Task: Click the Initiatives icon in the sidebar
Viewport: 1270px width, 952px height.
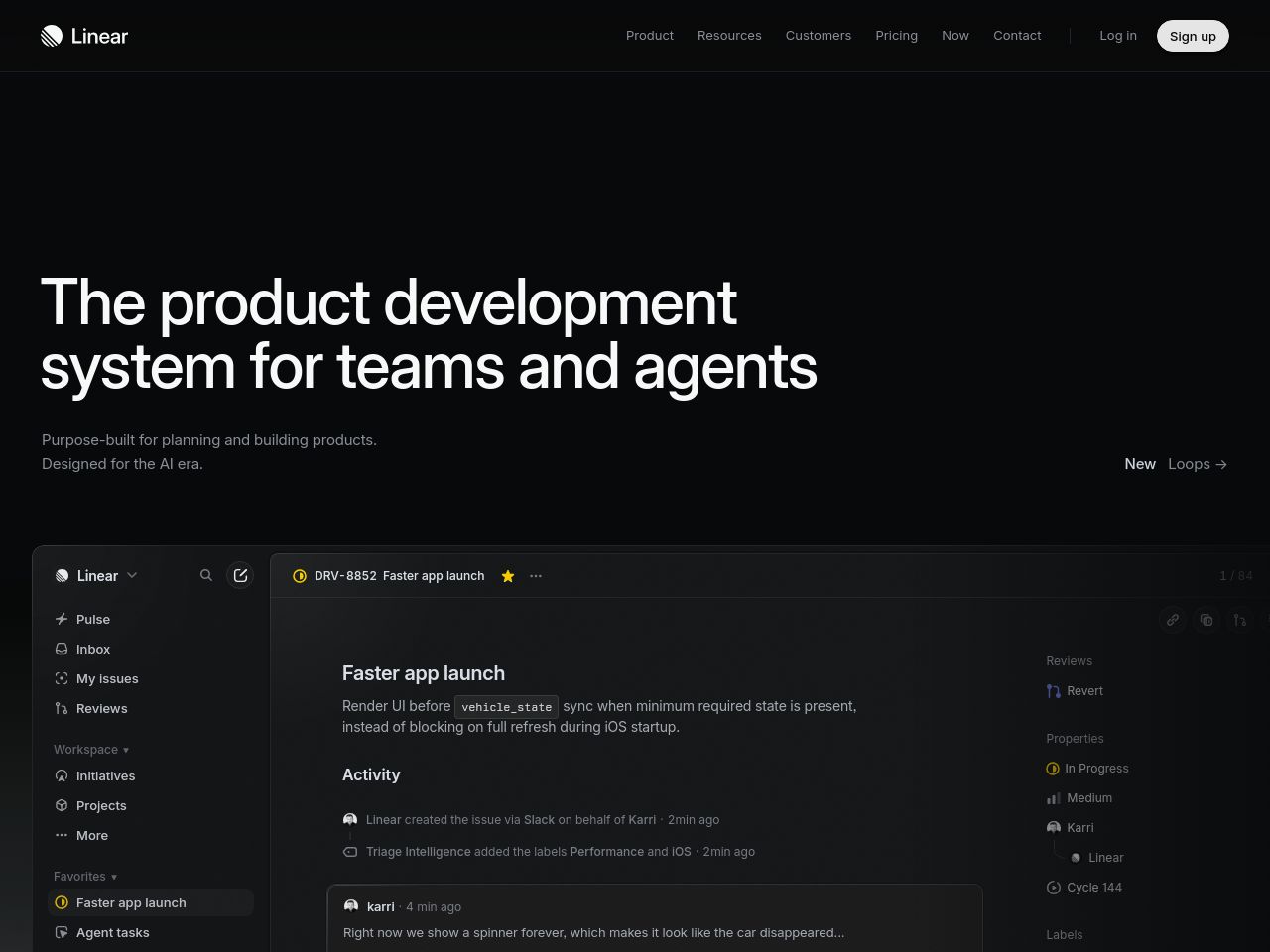Action: (x=62, y=775)
